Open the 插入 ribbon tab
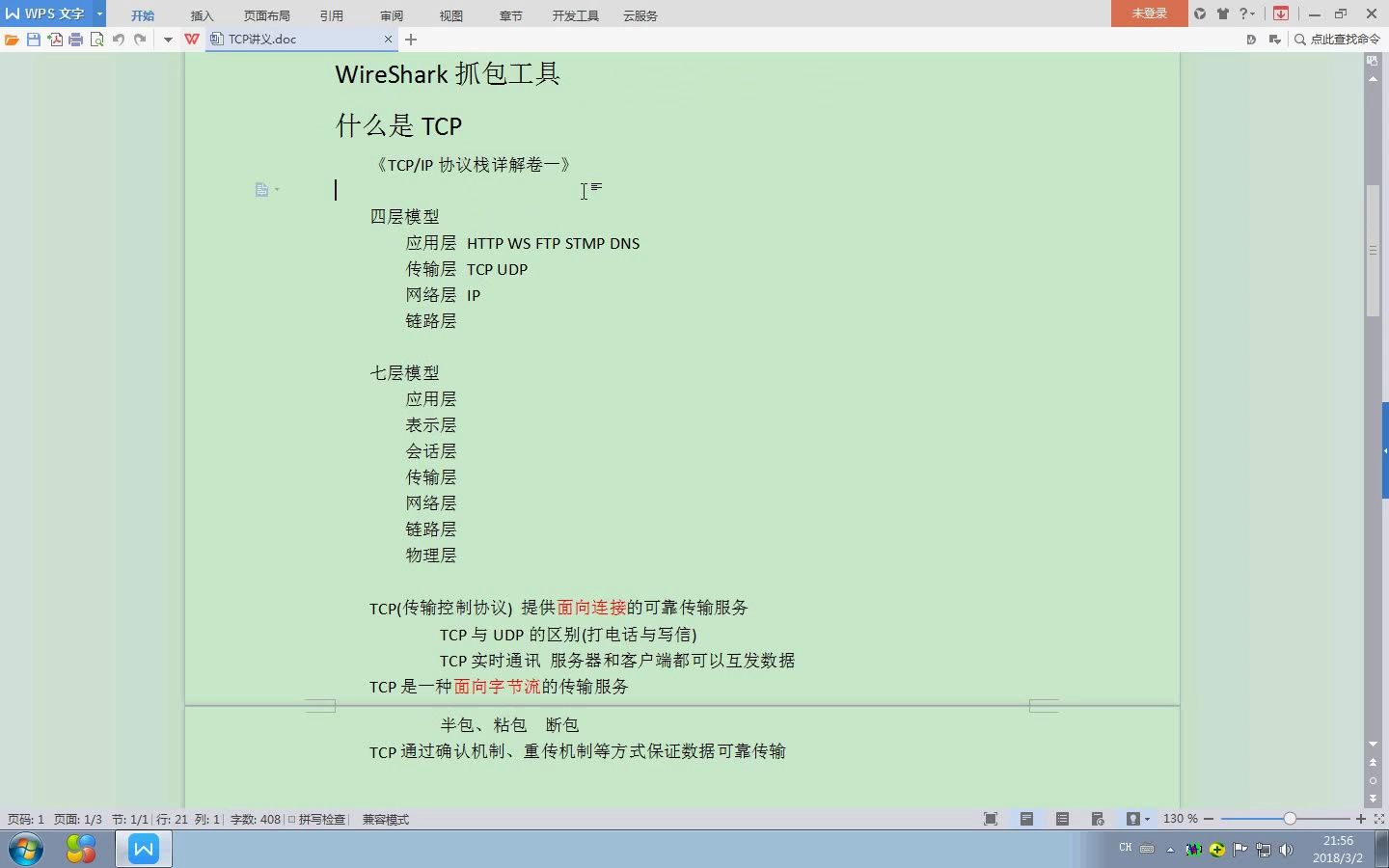Image resolution: width=1389 pixels, height=868 pixels. click(203, 15)
